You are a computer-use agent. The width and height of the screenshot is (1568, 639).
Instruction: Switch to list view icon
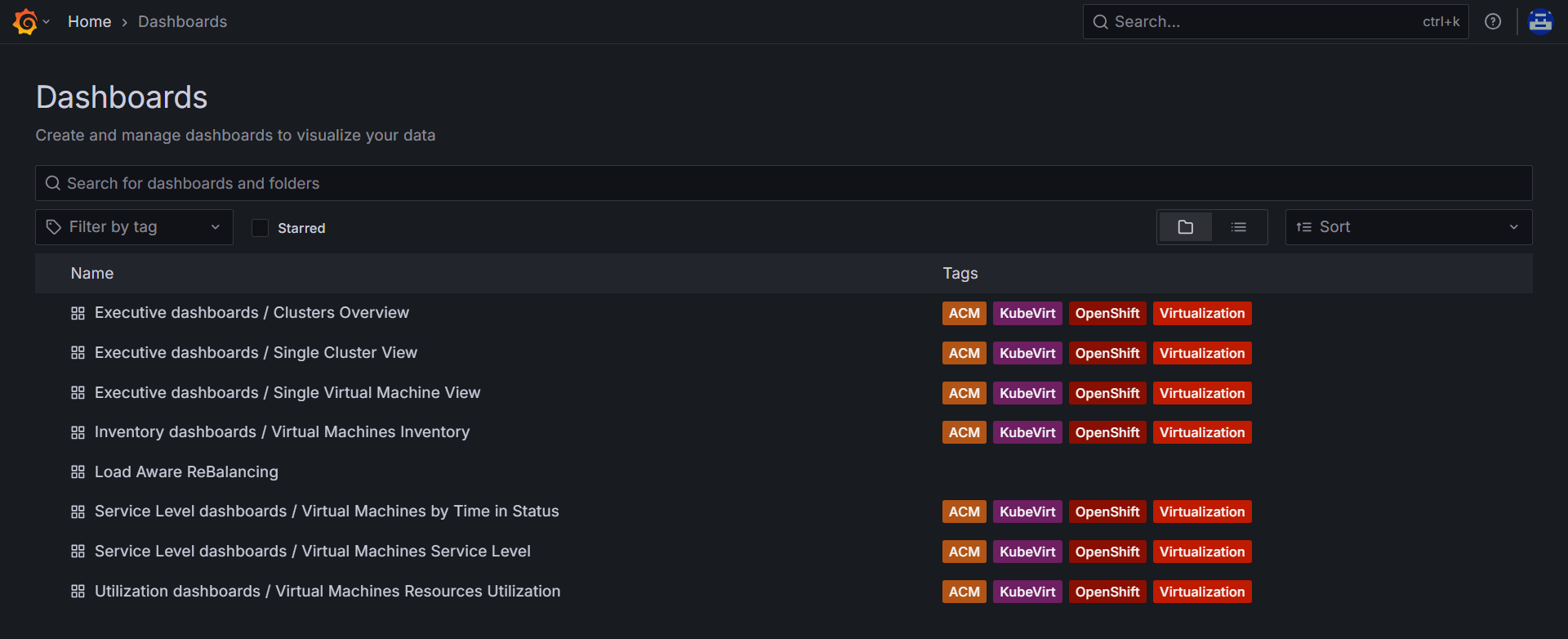[x=1239, y=227]
